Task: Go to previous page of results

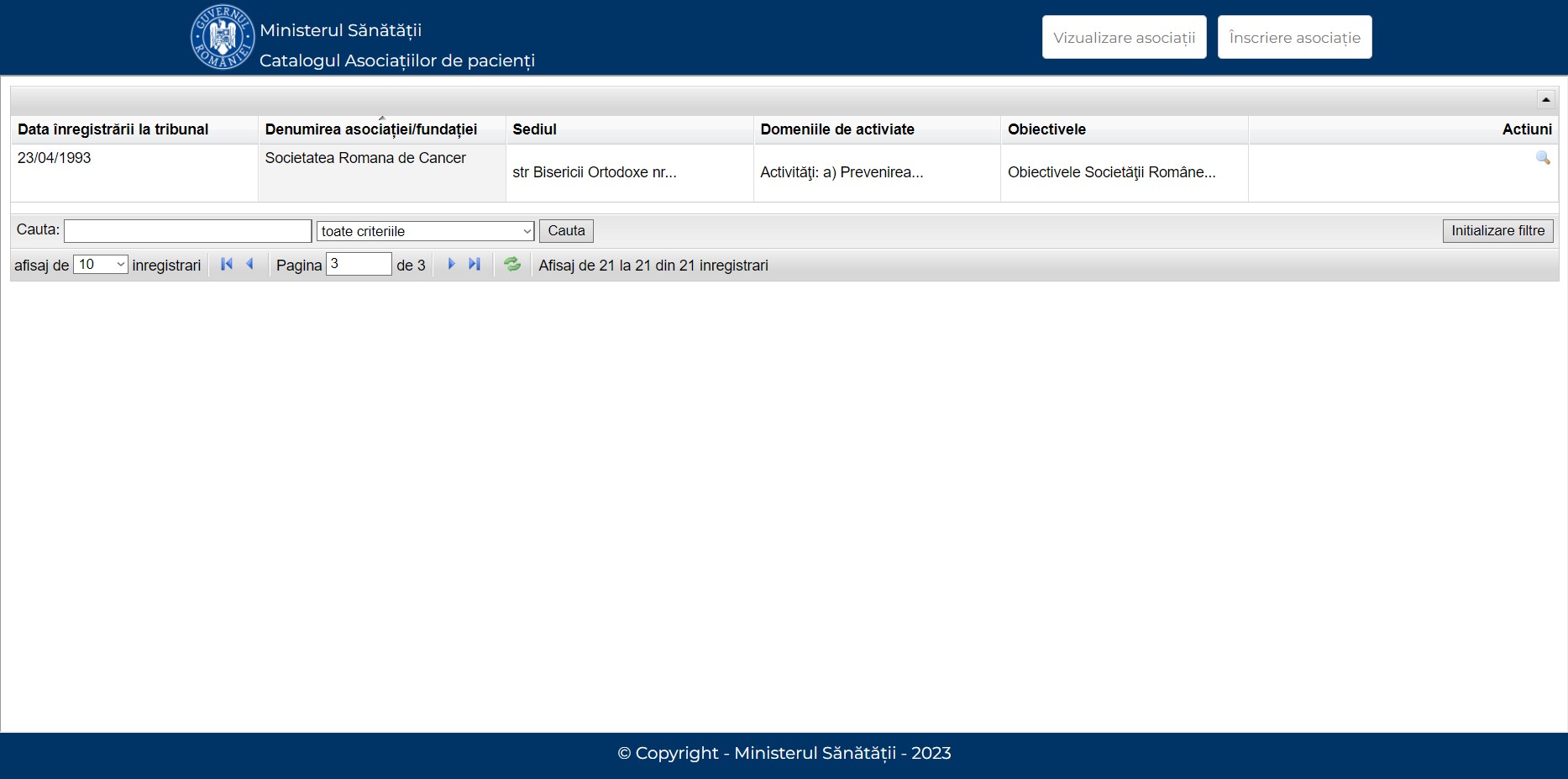Action: pyautogui.click(x=249, y=264)
